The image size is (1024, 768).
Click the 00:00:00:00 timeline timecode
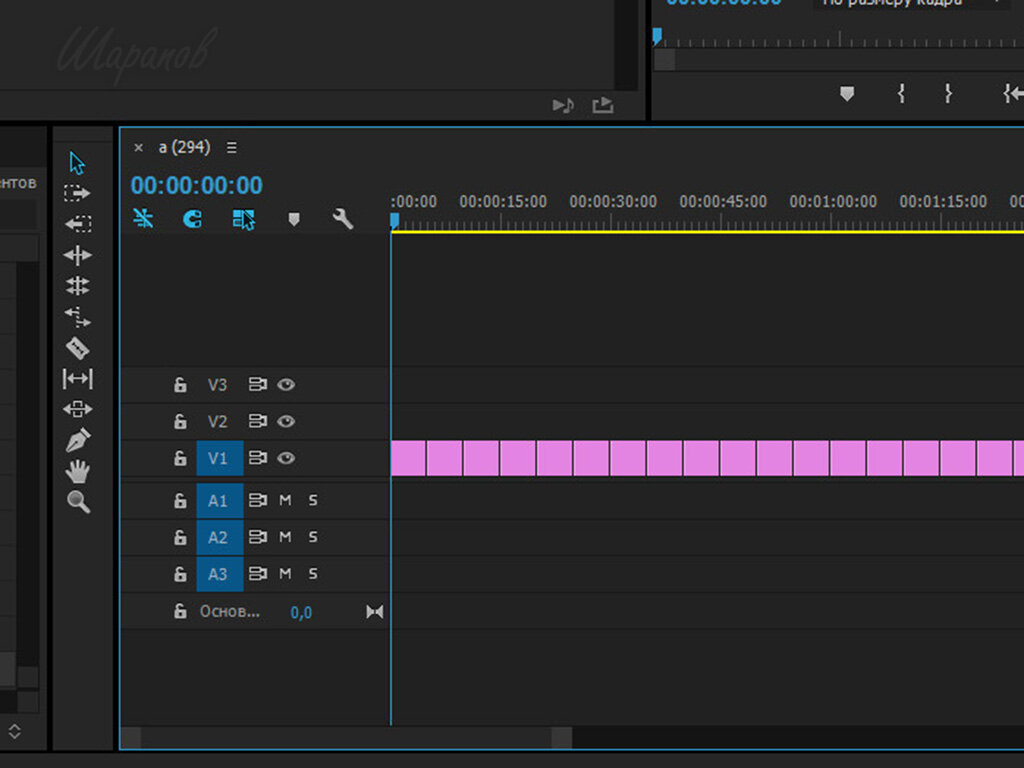coord(197,185)
